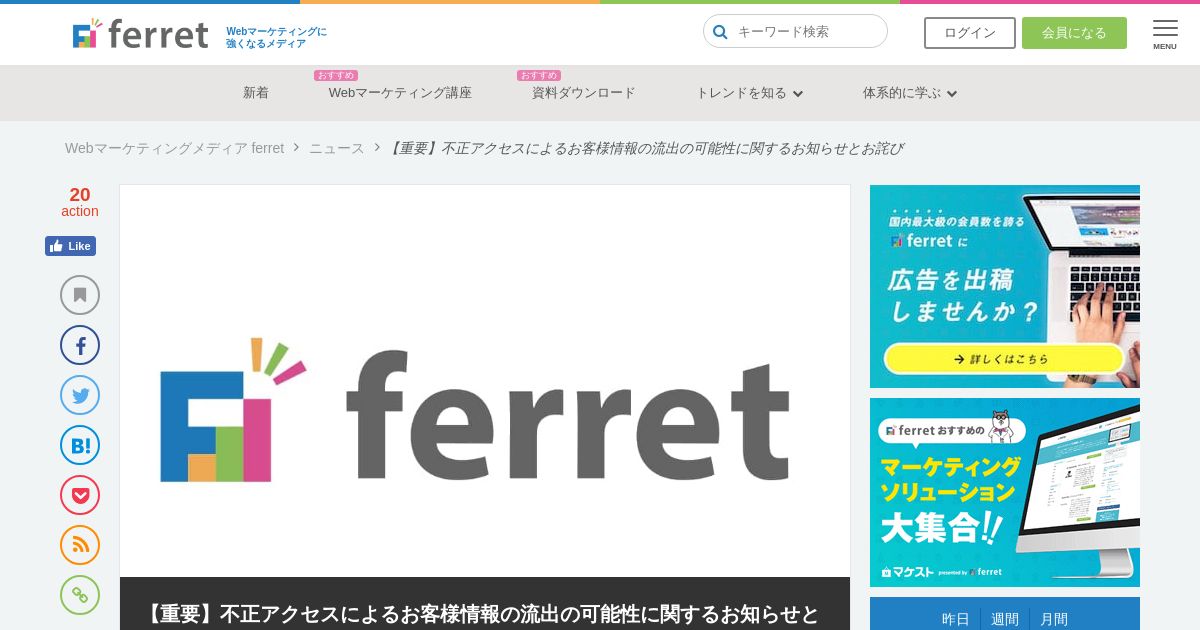Expand 体系的に学ぶ dropdown menu
This screenshot has height=630, width=1200.
pos(910,93)
